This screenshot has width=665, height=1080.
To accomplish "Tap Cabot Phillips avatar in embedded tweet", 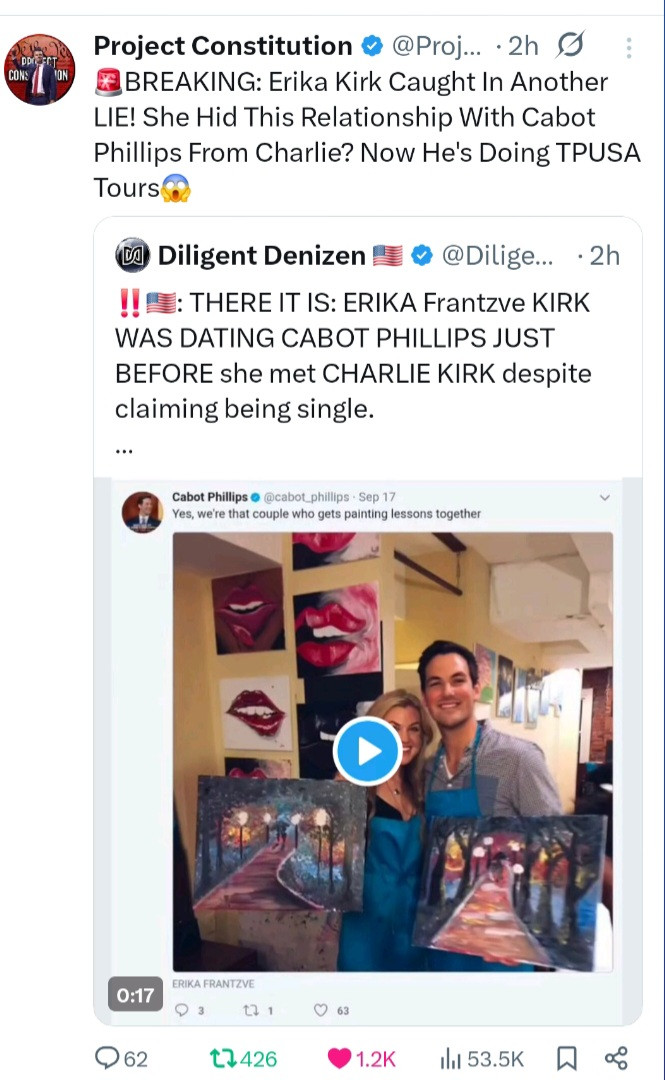I will coord(142,511).
